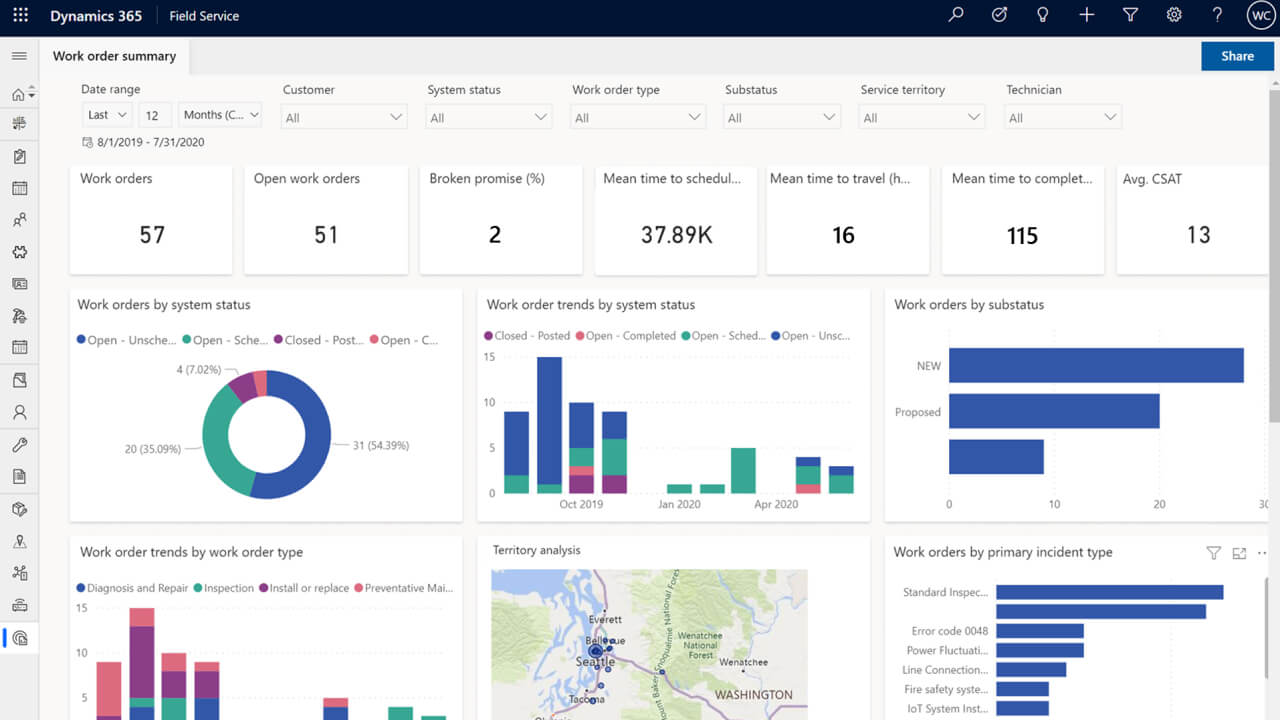Open the search magnifier in the top bar
Image resolution: width=1280 pixels, height=720 pixels.
955,15
